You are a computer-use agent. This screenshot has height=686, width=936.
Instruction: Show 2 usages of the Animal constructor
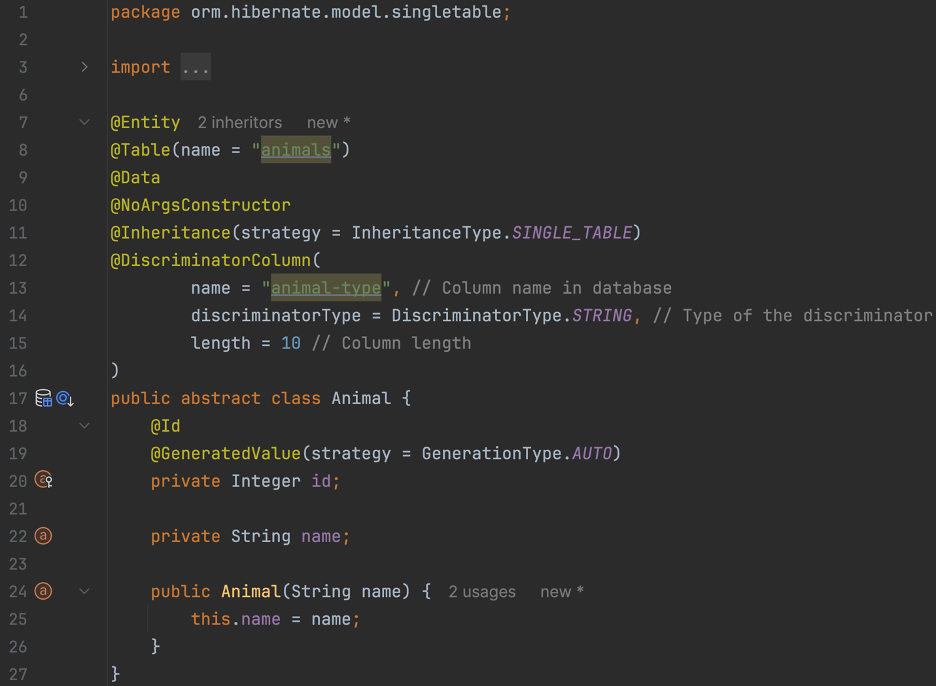482,591
